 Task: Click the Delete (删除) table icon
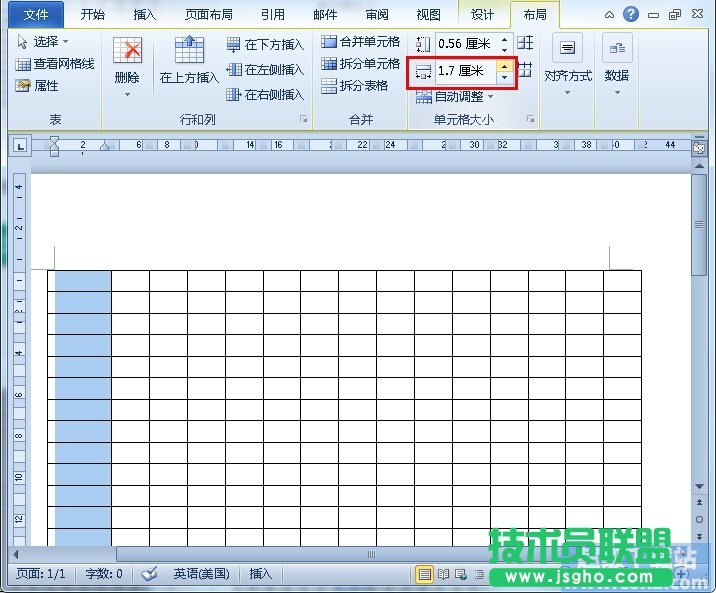click(127, 55)
